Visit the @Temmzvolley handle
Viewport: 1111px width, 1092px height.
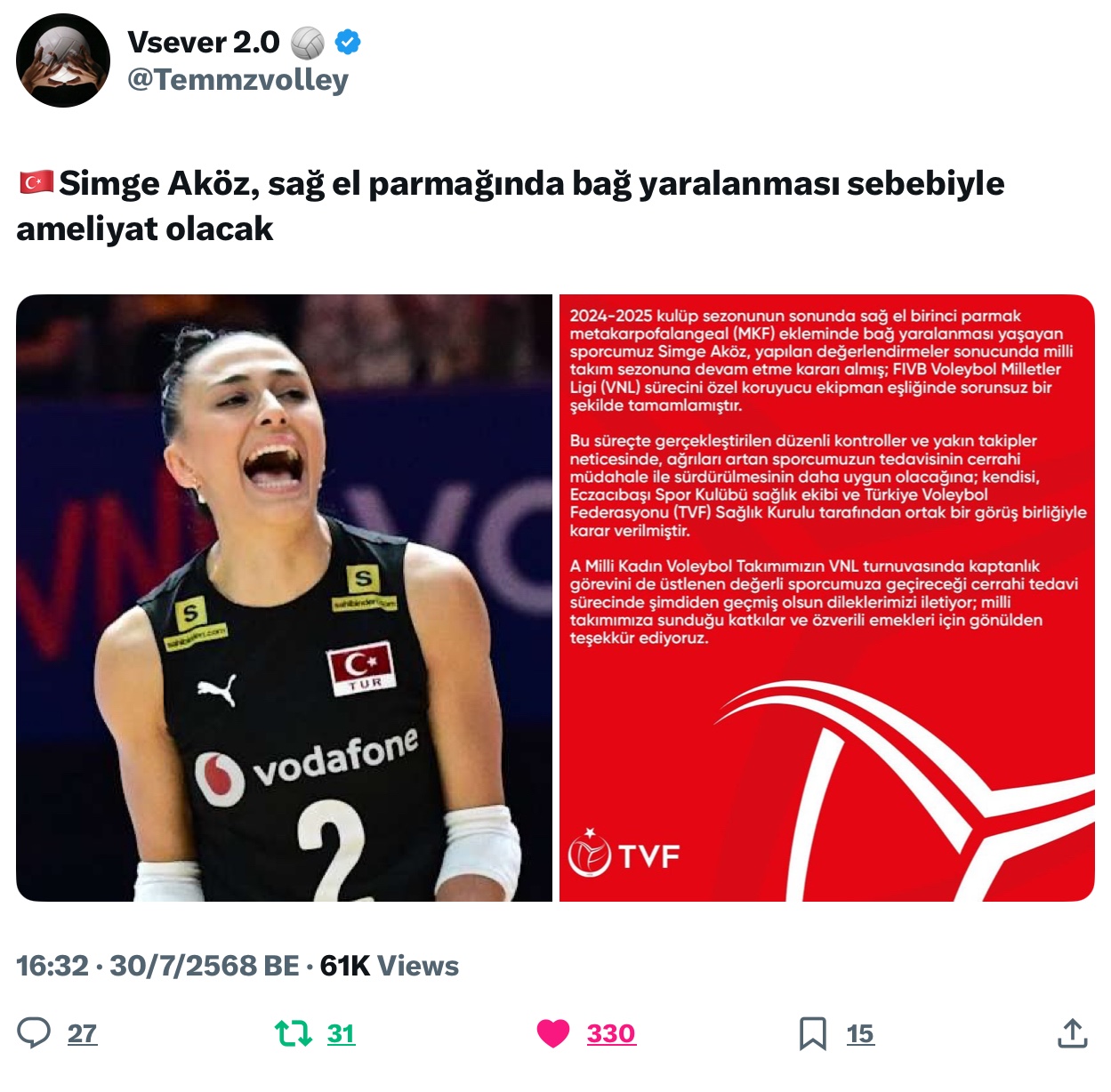(x=237, y=80)
